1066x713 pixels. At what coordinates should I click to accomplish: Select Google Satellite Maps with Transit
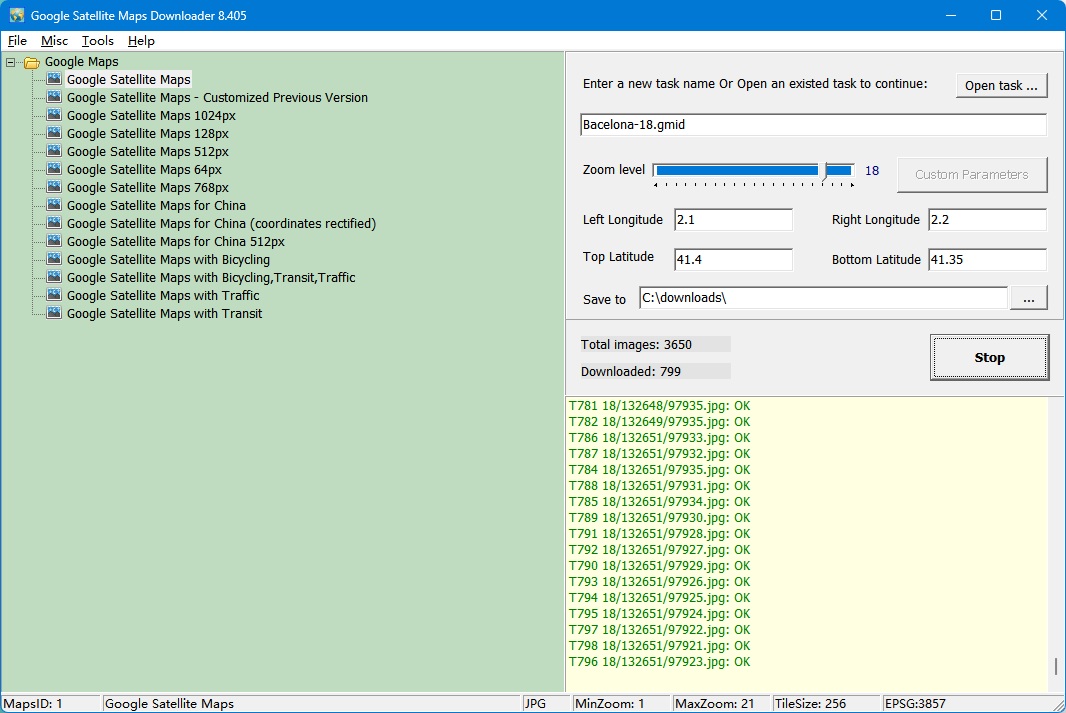pyautogui.click(x=165, y=313)
